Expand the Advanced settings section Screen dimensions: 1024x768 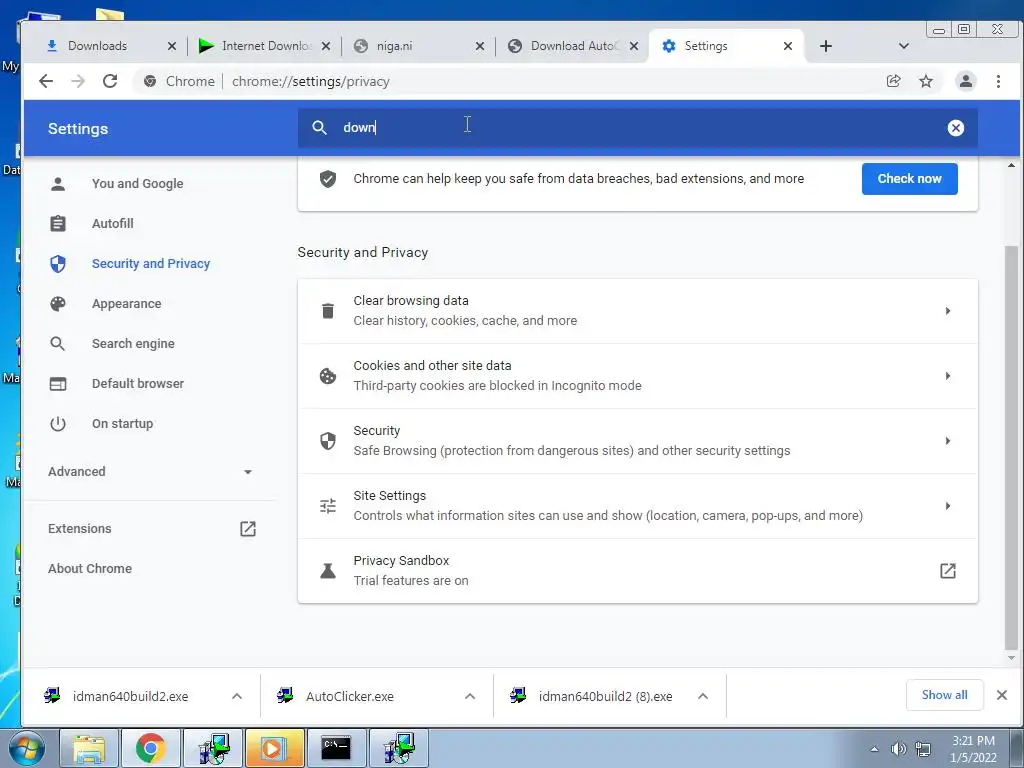click(150, 472)
